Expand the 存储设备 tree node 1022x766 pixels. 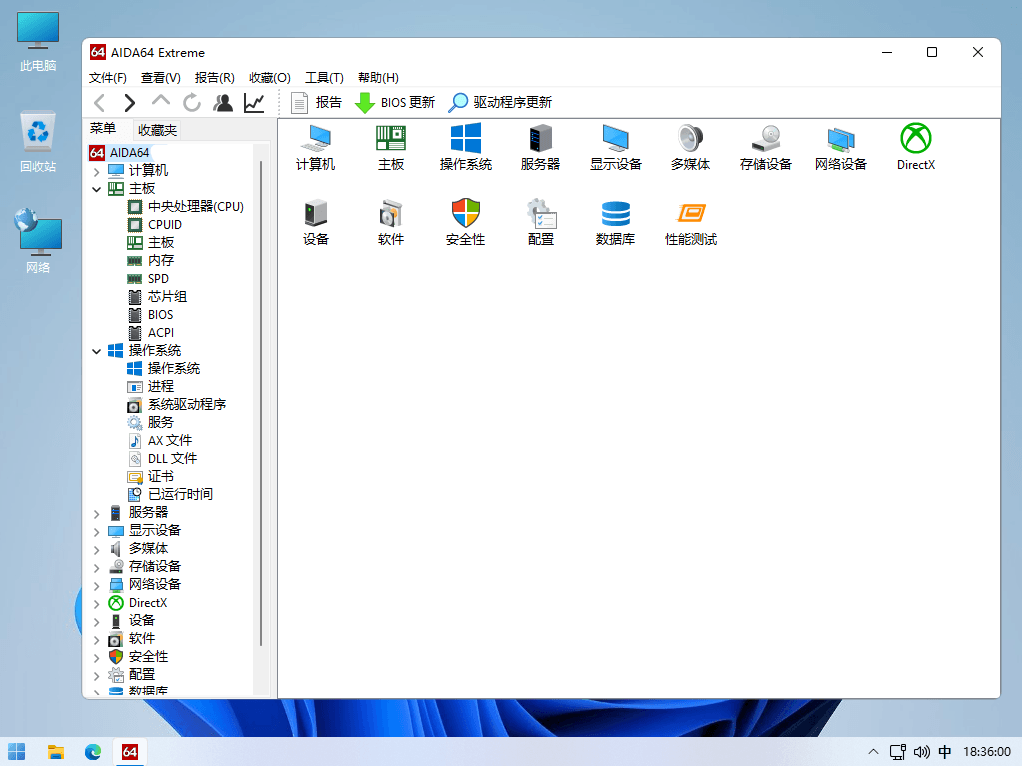click(x=96, y=567)
